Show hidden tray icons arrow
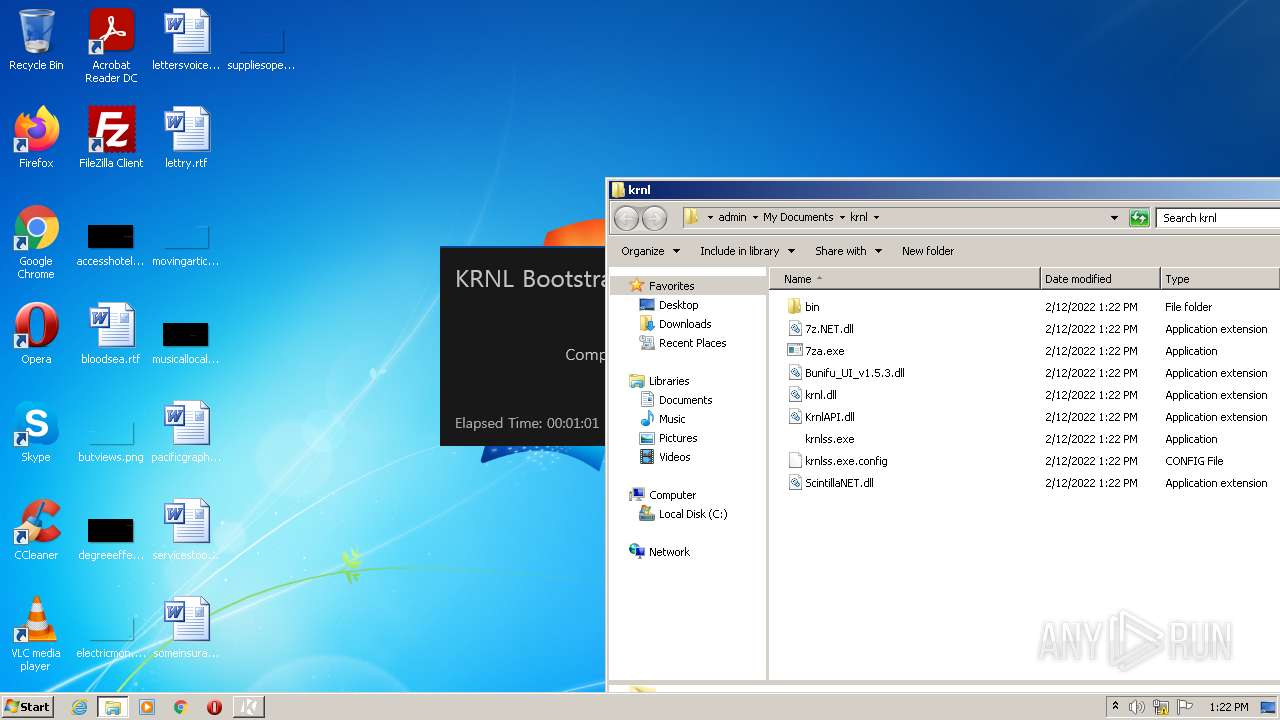Screen dimensions: 1280x720 click(x=1115, y=707)
